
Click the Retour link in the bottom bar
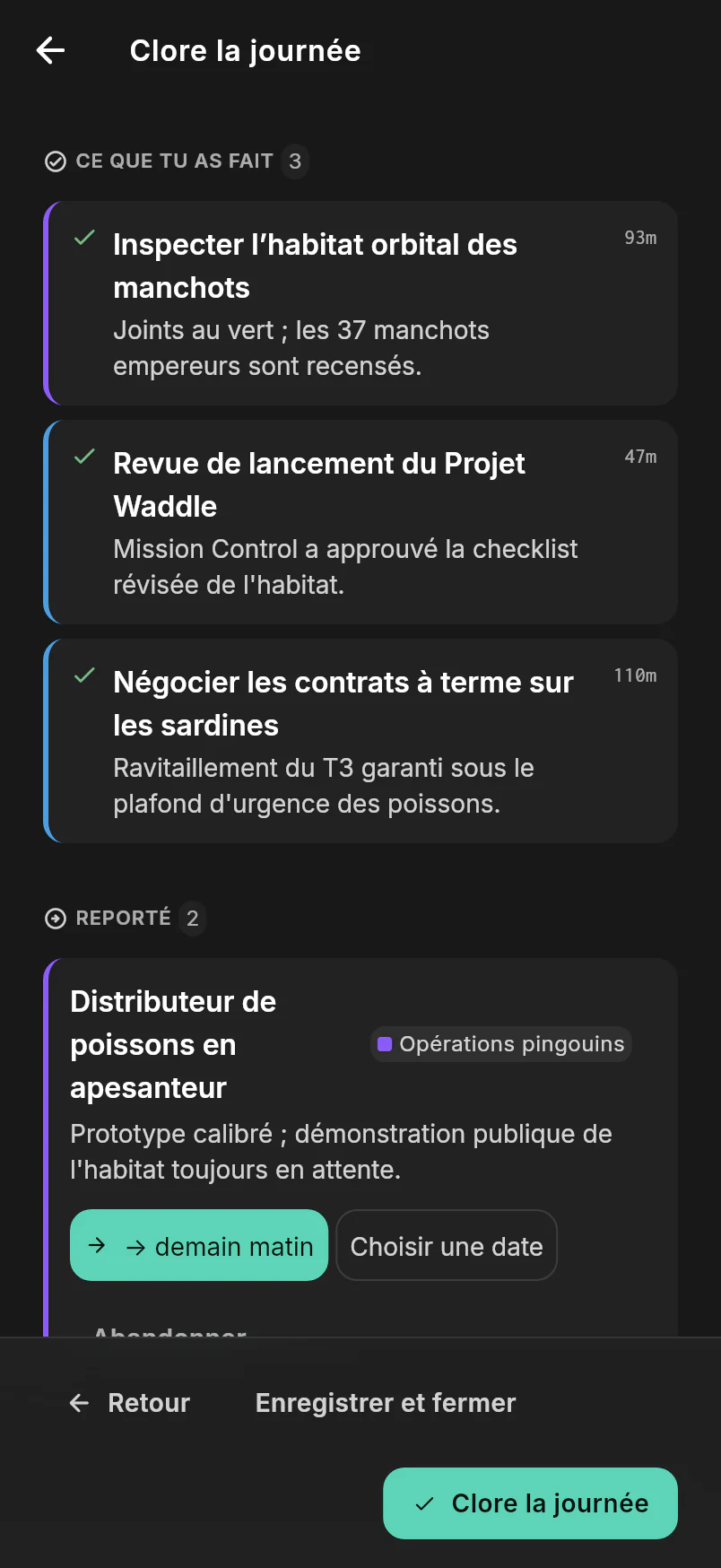(130, 1403)
